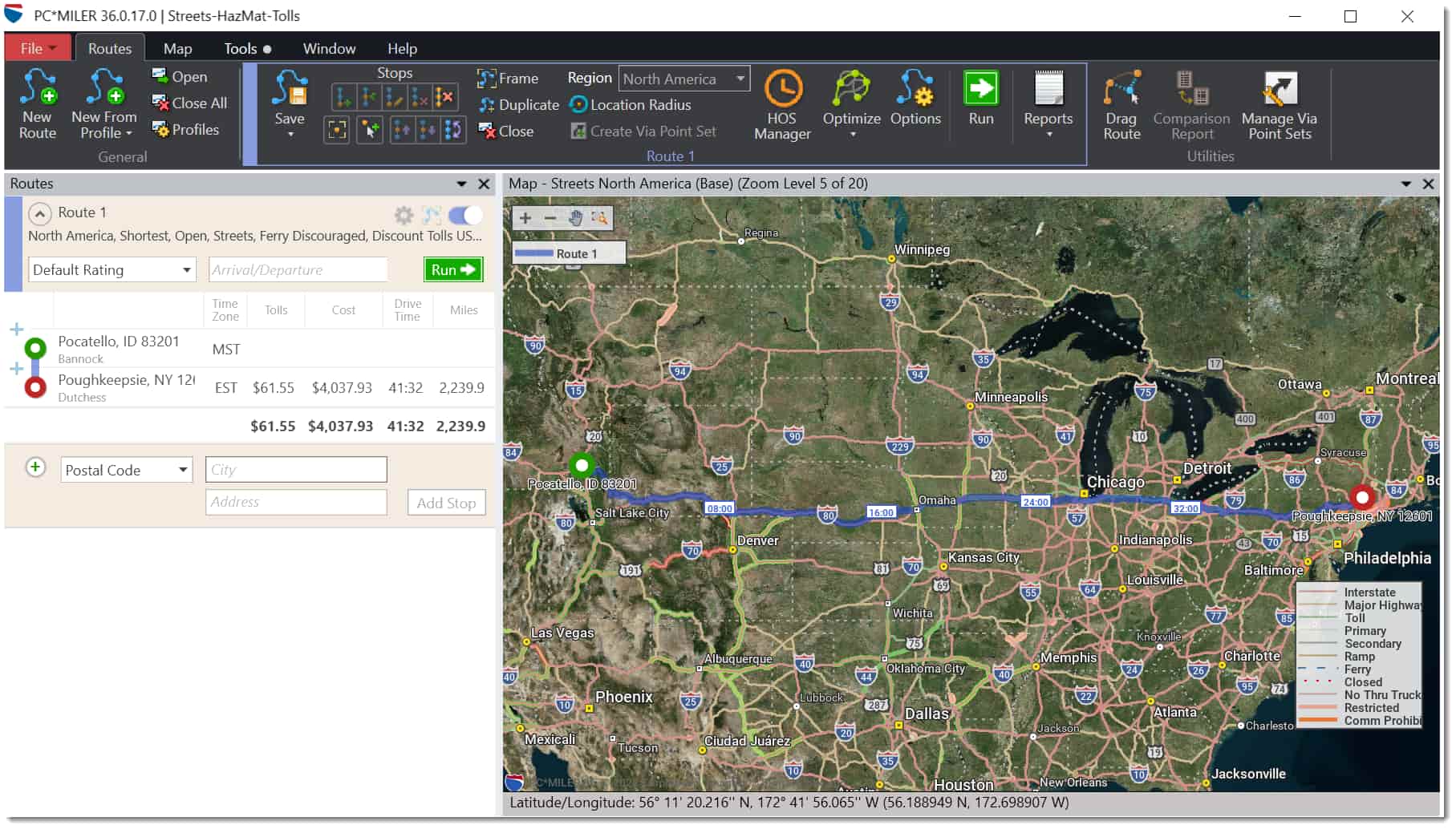Click the City input field
Screen dimensions: 1456x829
tap(297, 471)
